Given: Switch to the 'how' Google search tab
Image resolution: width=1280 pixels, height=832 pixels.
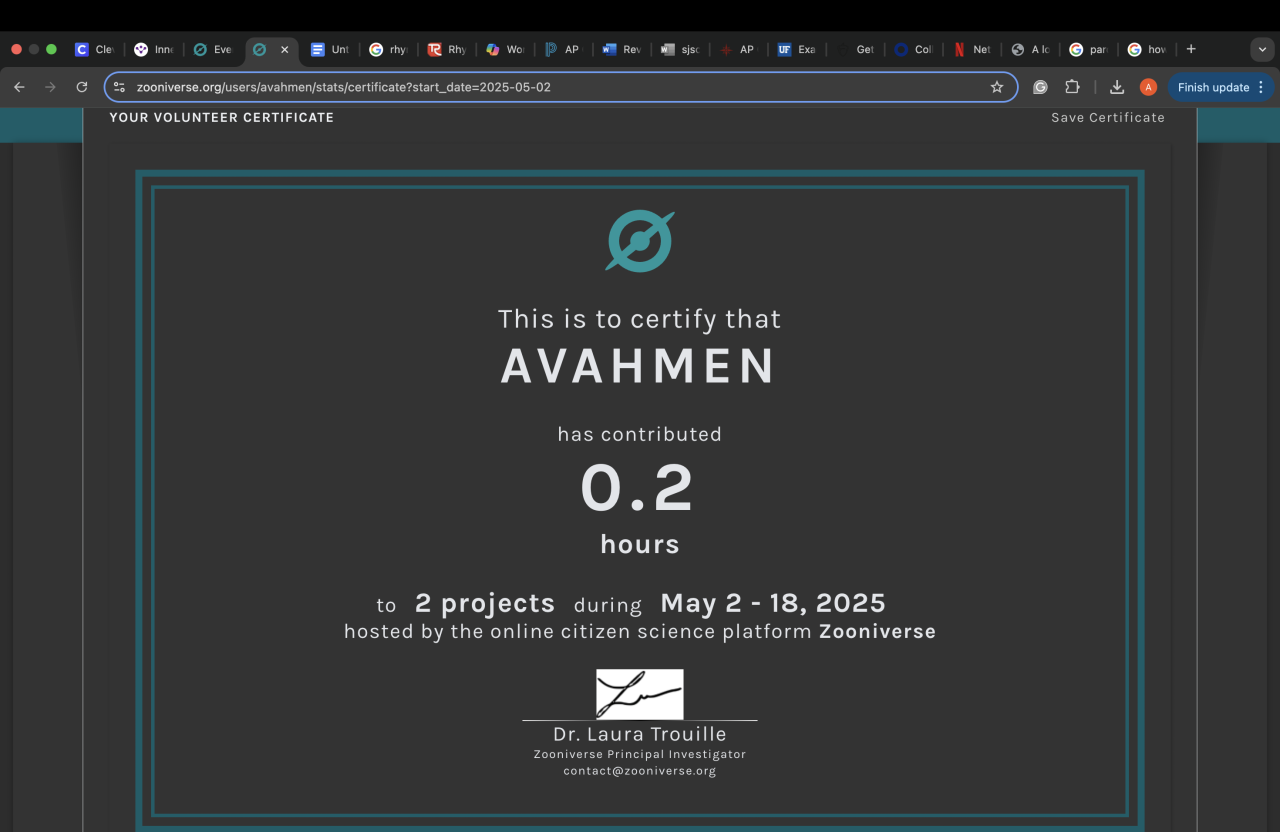Looking at the screenshot, I should [x=1147, y=49].
